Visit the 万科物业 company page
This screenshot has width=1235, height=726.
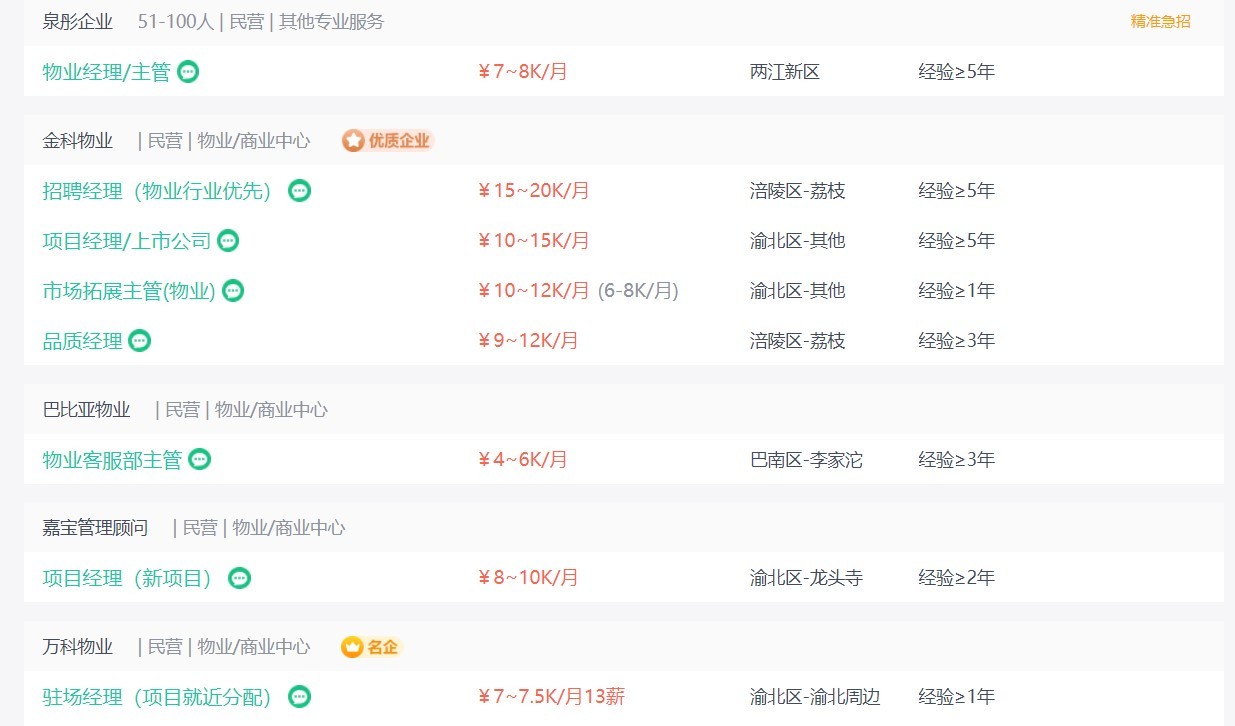pyautogui.click(x=78, y=647)
